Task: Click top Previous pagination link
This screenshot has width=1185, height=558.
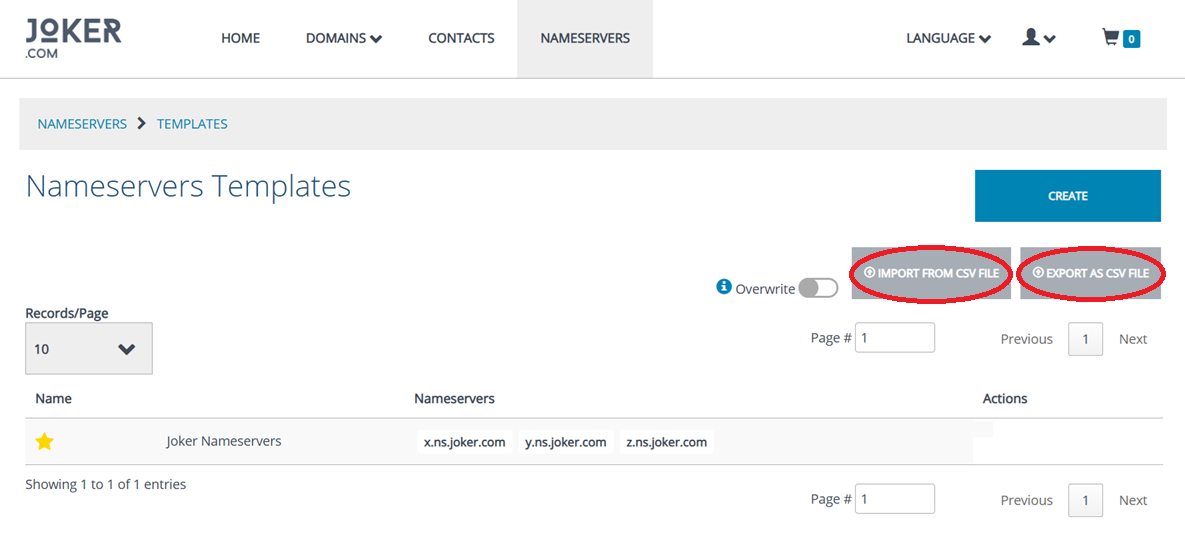Action: 1026,339
